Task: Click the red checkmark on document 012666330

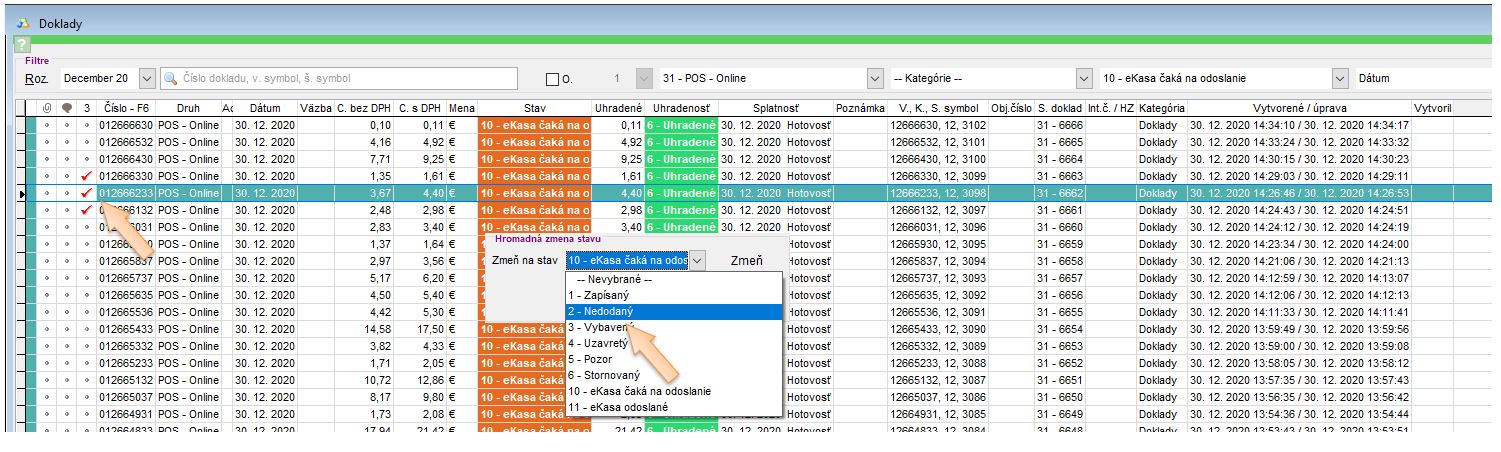Action: (86, 176)
